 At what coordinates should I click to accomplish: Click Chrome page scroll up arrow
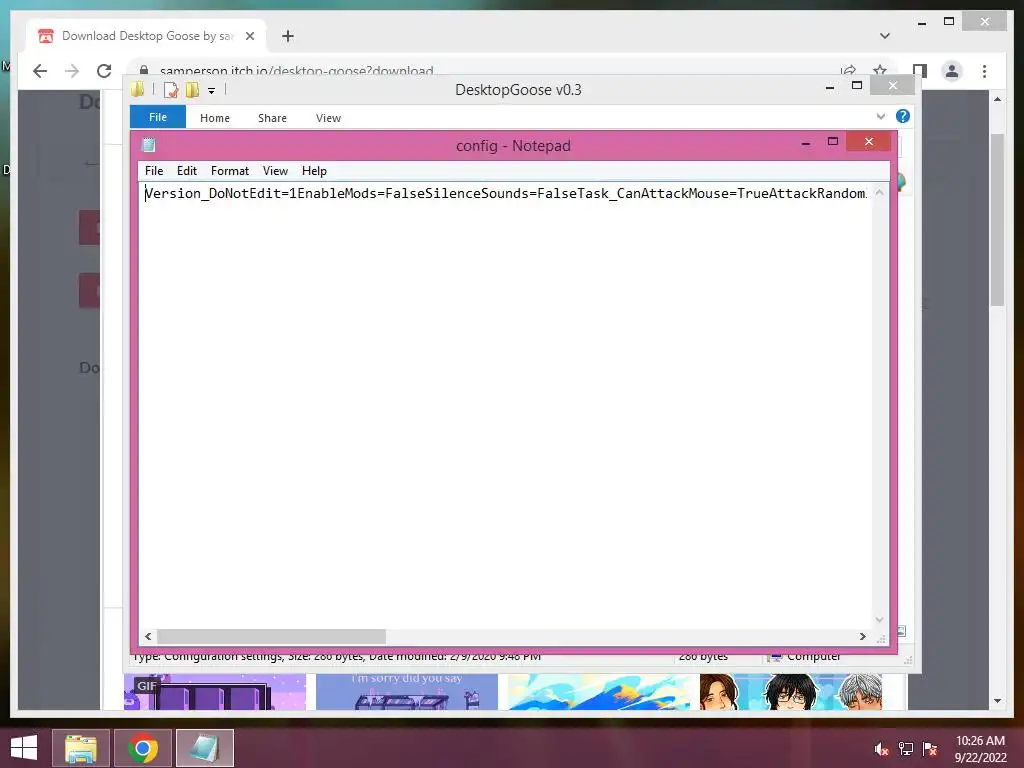pyautogui.click(x=997, y=99)
